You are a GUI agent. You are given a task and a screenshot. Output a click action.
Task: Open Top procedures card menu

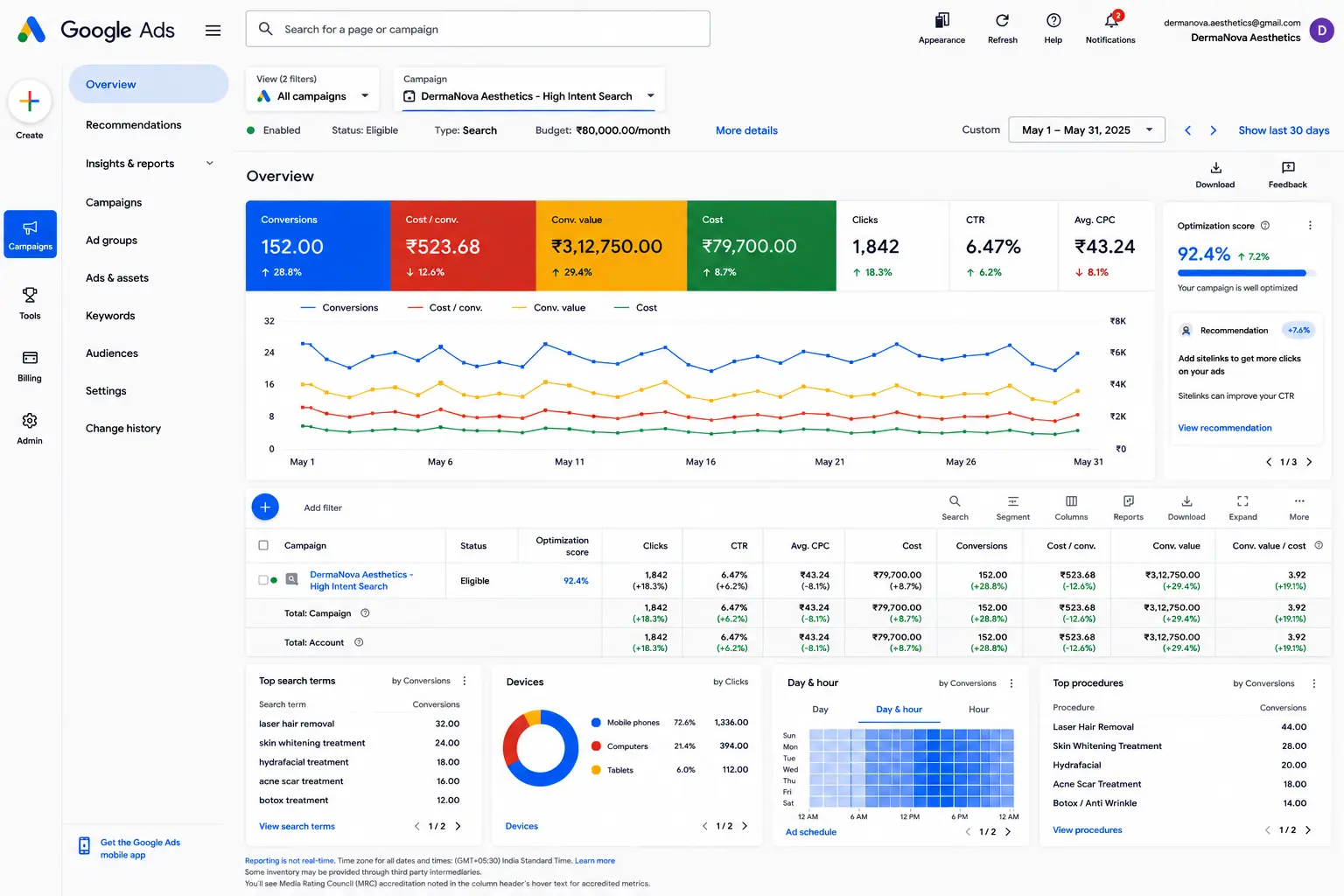(1313, 683)
